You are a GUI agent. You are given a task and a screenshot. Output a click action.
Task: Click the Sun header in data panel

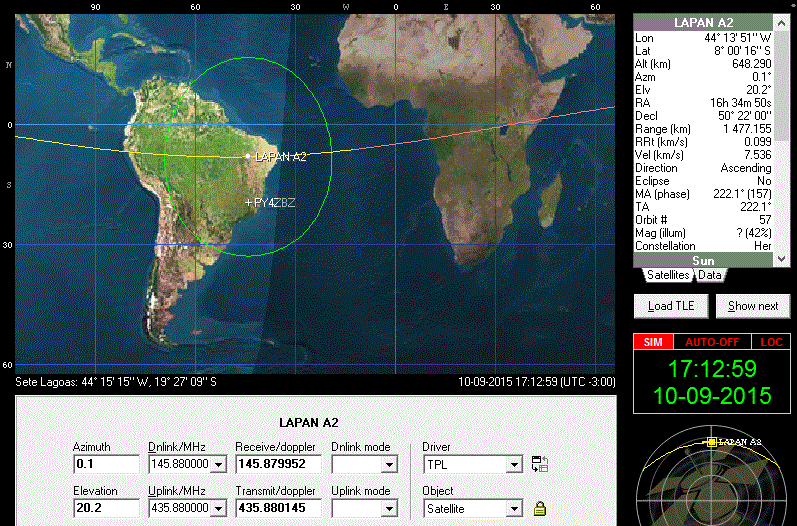click(703, 260)
